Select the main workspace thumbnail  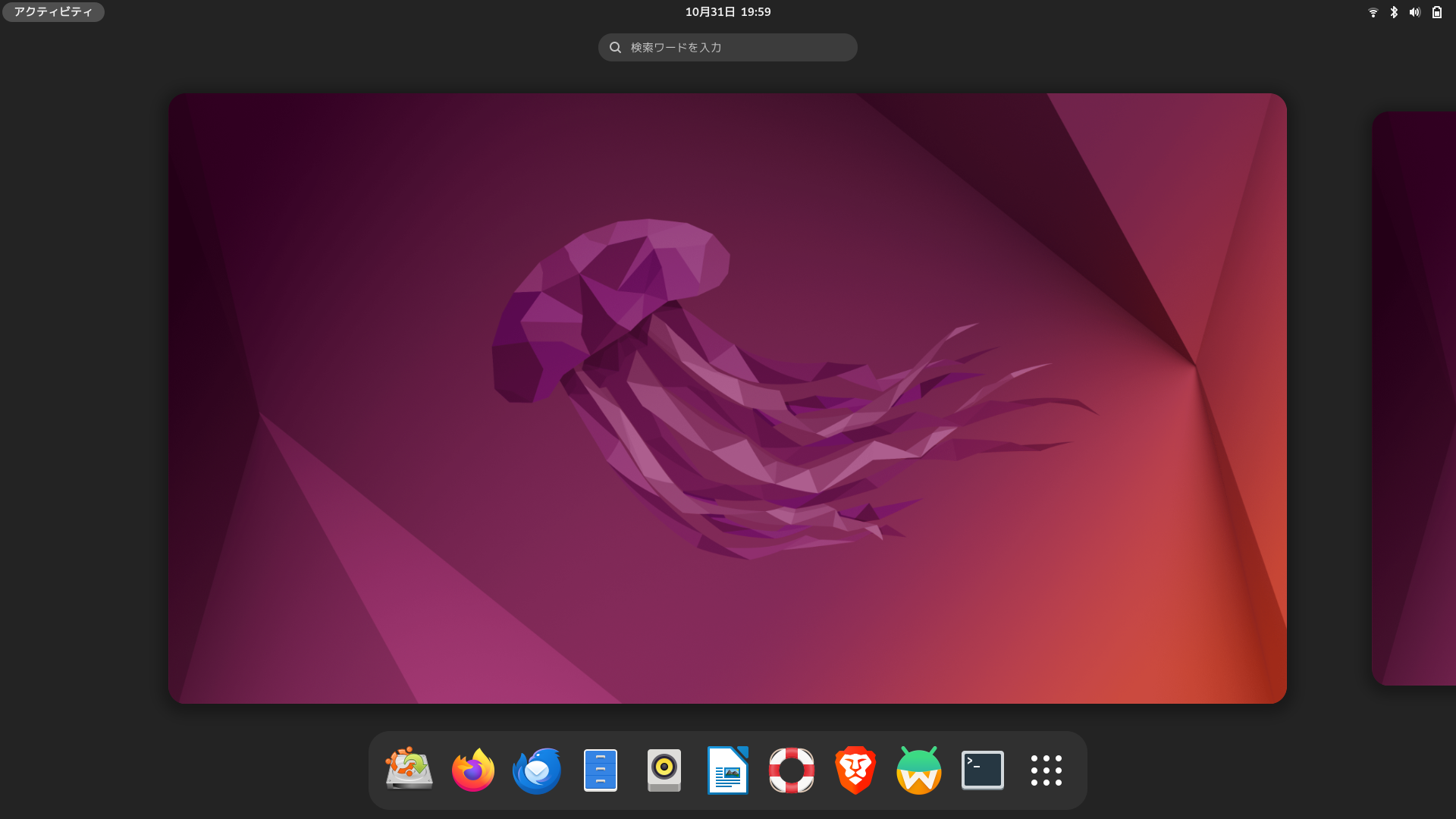coord(727,398)
